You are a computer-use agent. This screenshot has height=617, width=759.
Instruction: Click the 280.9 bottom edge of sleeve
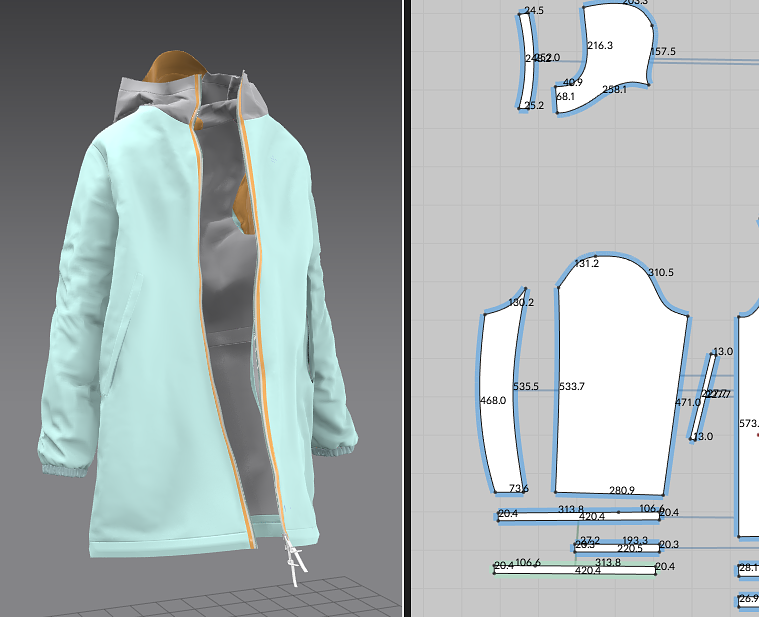point(621,490)
